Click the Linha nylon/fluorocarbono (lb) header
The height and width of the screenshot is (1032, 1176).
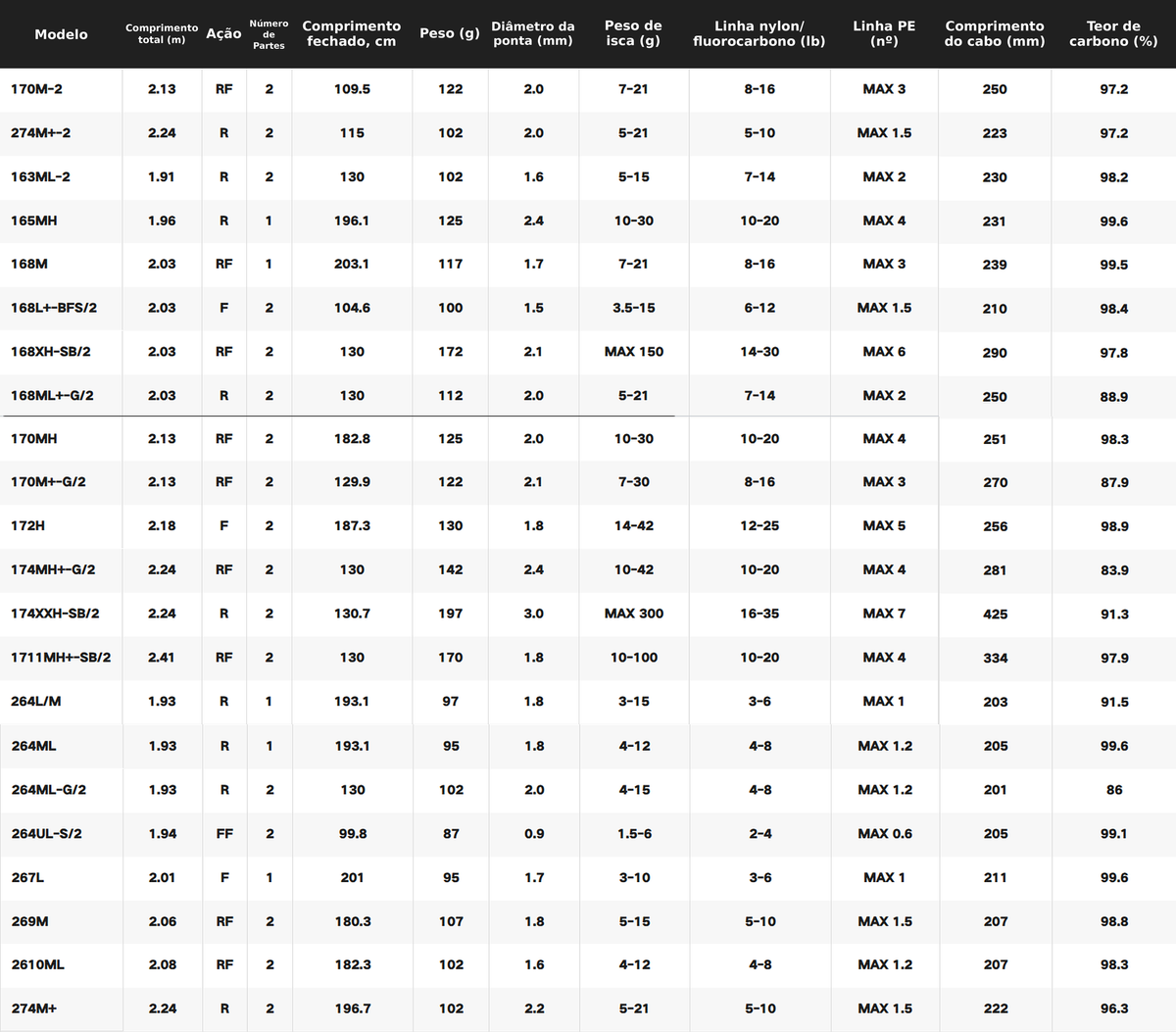click(x=759, y=33)
